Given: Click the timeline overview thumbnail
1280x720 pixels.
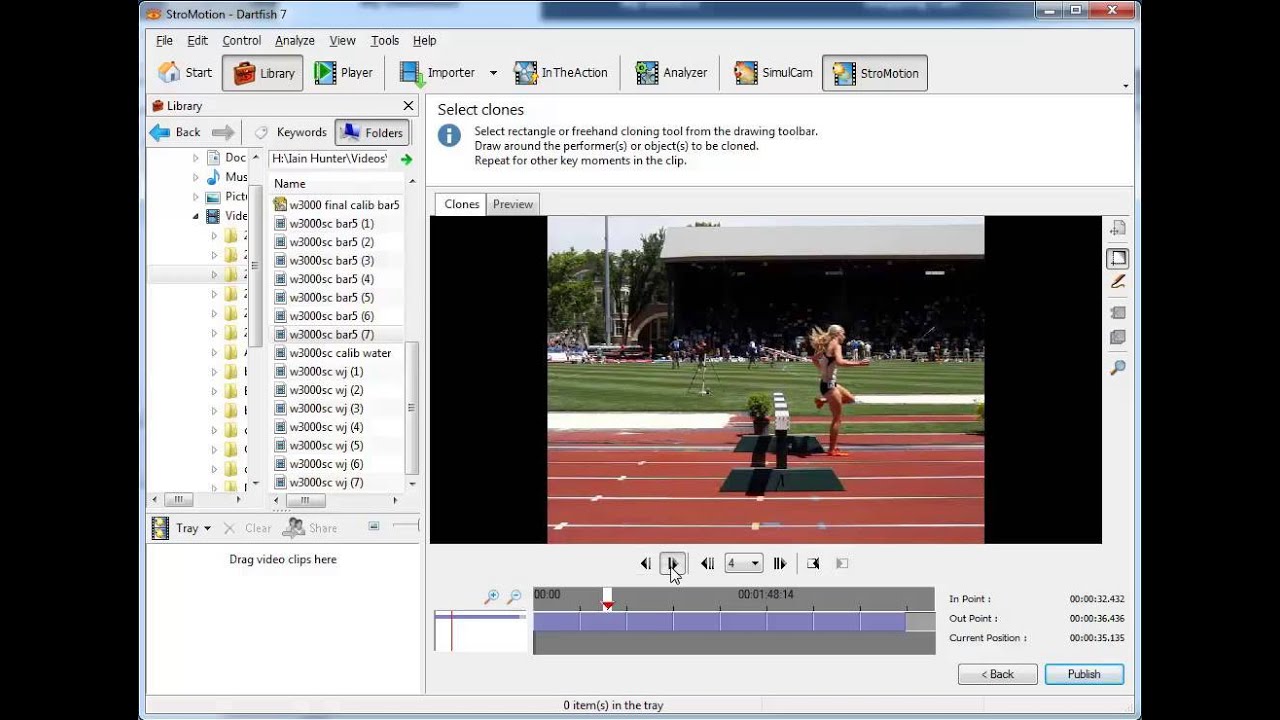Looking at the screenshot, I should pyautogui.click(x=480, y=631).
